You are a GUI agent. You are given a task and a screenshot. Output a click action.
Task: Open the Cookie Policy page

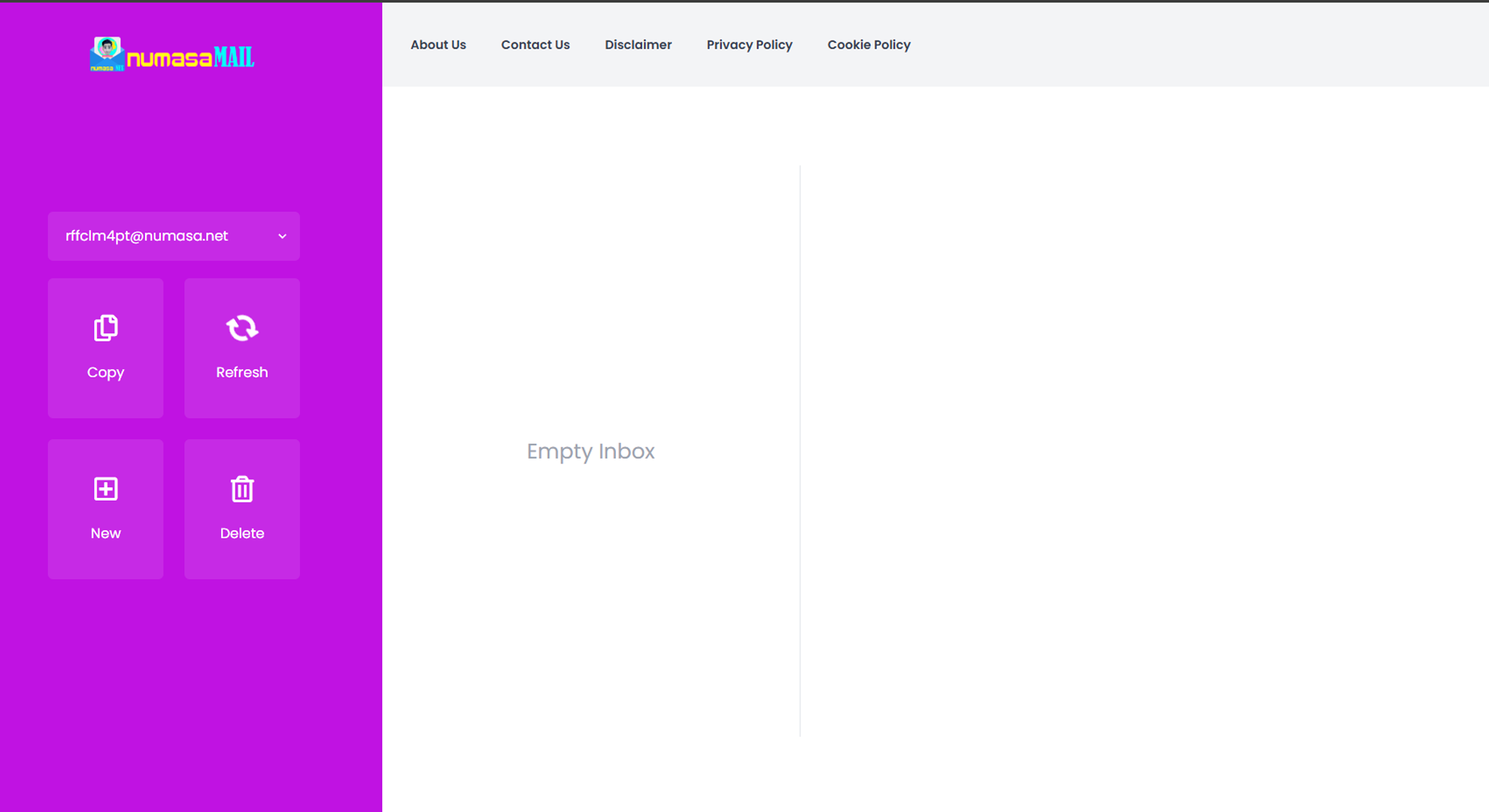869,44
